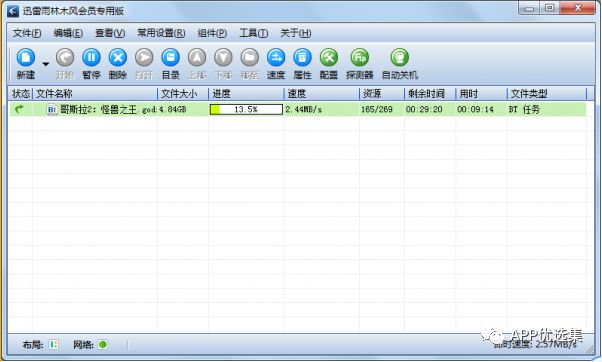The width and height of the screenshot is (602, 362).
Task: Open the 关于(H) menu
Action: 295,33
